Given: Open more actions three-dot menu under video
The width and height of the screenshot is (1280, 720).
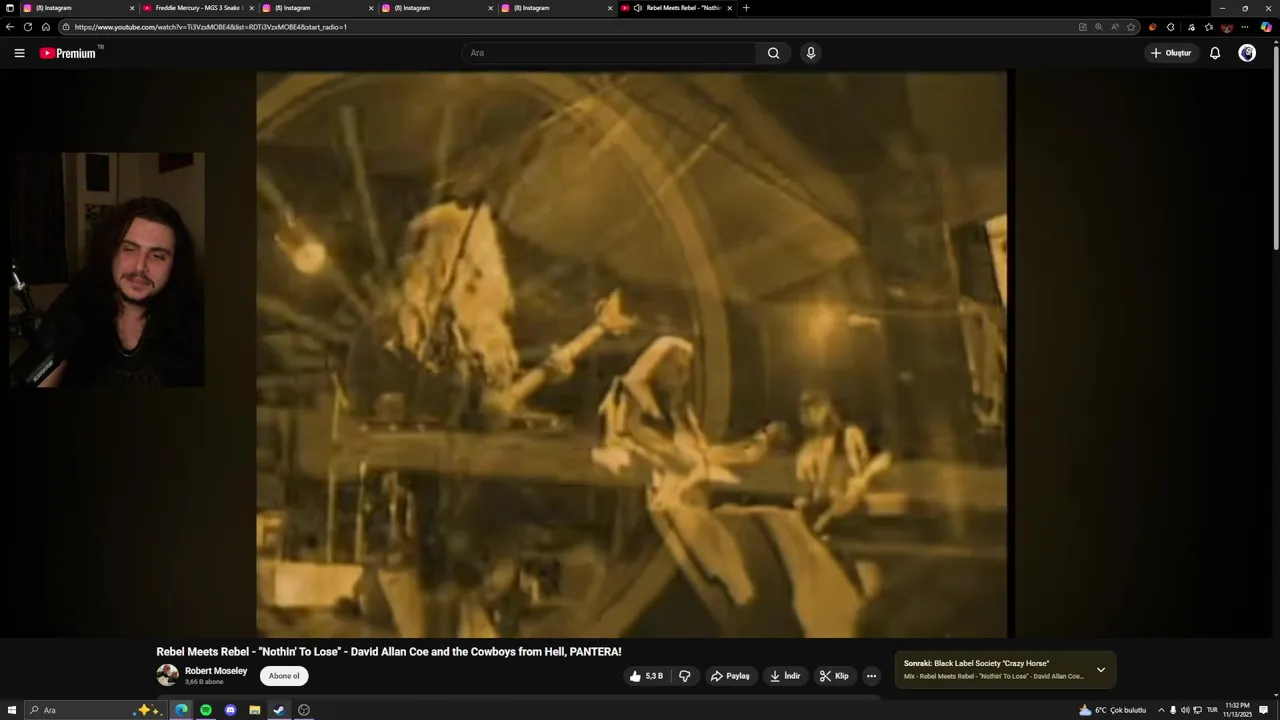Looking at the screenshot, I should pos(871,676).
